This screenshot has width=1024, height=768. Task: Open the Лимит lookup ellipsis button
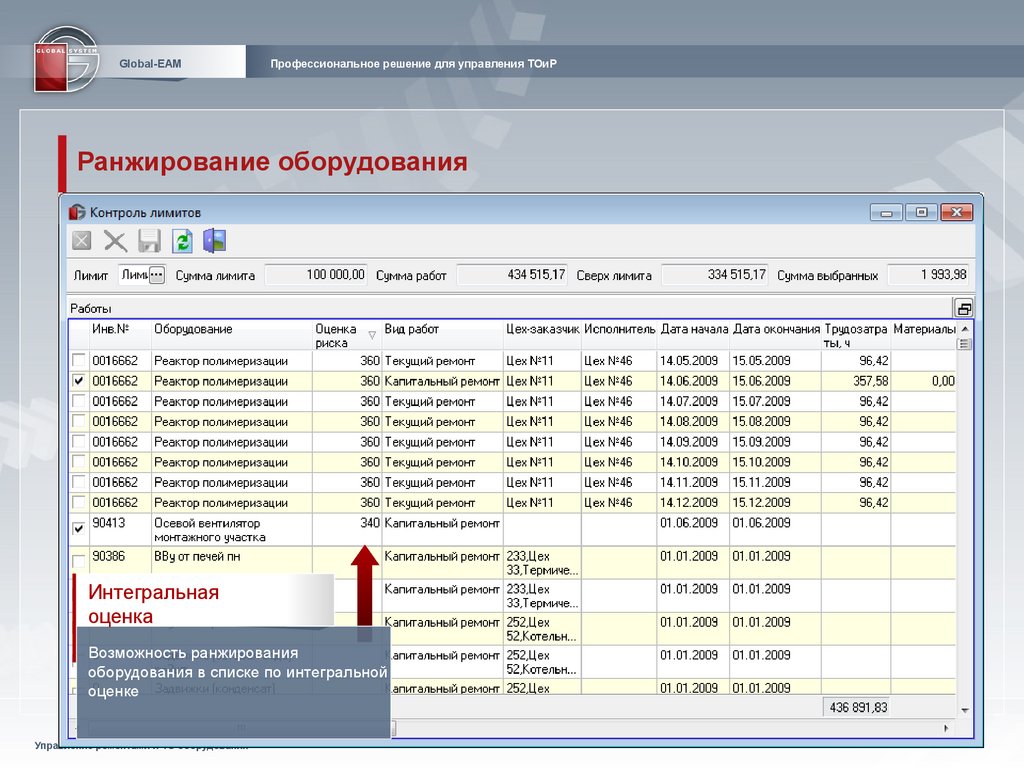point(156,276)
